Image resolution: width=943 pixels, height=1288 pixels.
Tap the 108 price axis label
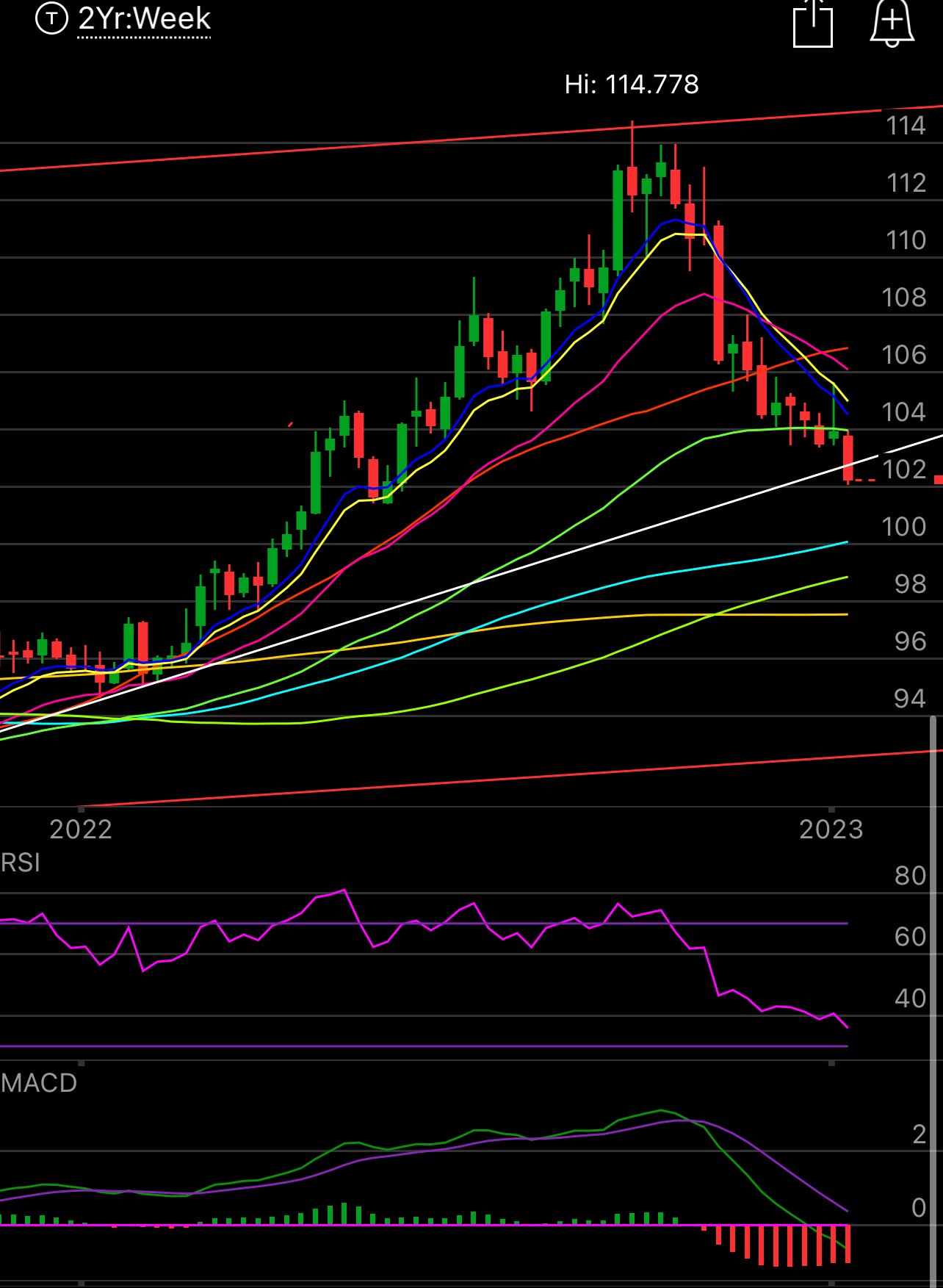pos(904,298)
